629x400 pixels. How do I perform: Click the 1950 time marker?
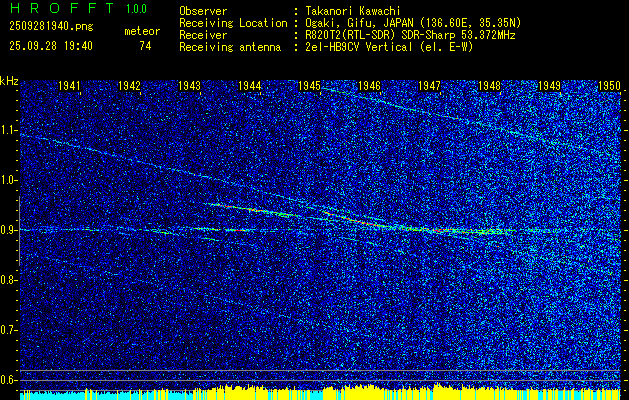point(609,85)
